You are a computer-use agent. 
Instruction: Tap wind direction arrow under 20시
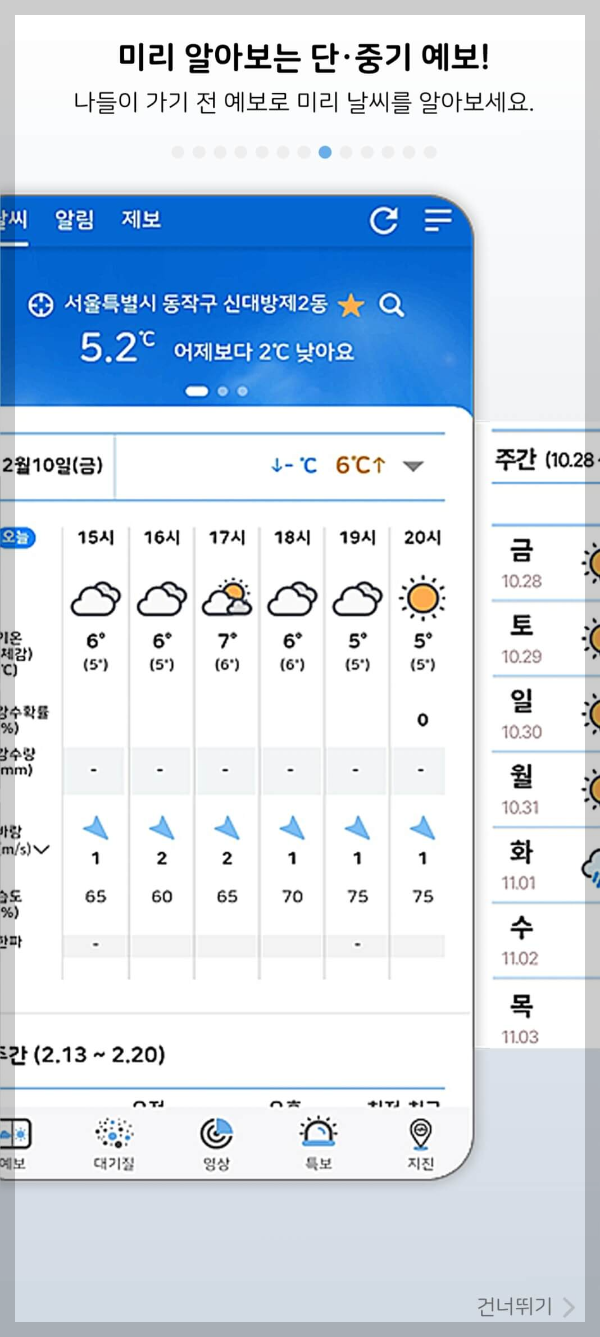coord(423,827)
